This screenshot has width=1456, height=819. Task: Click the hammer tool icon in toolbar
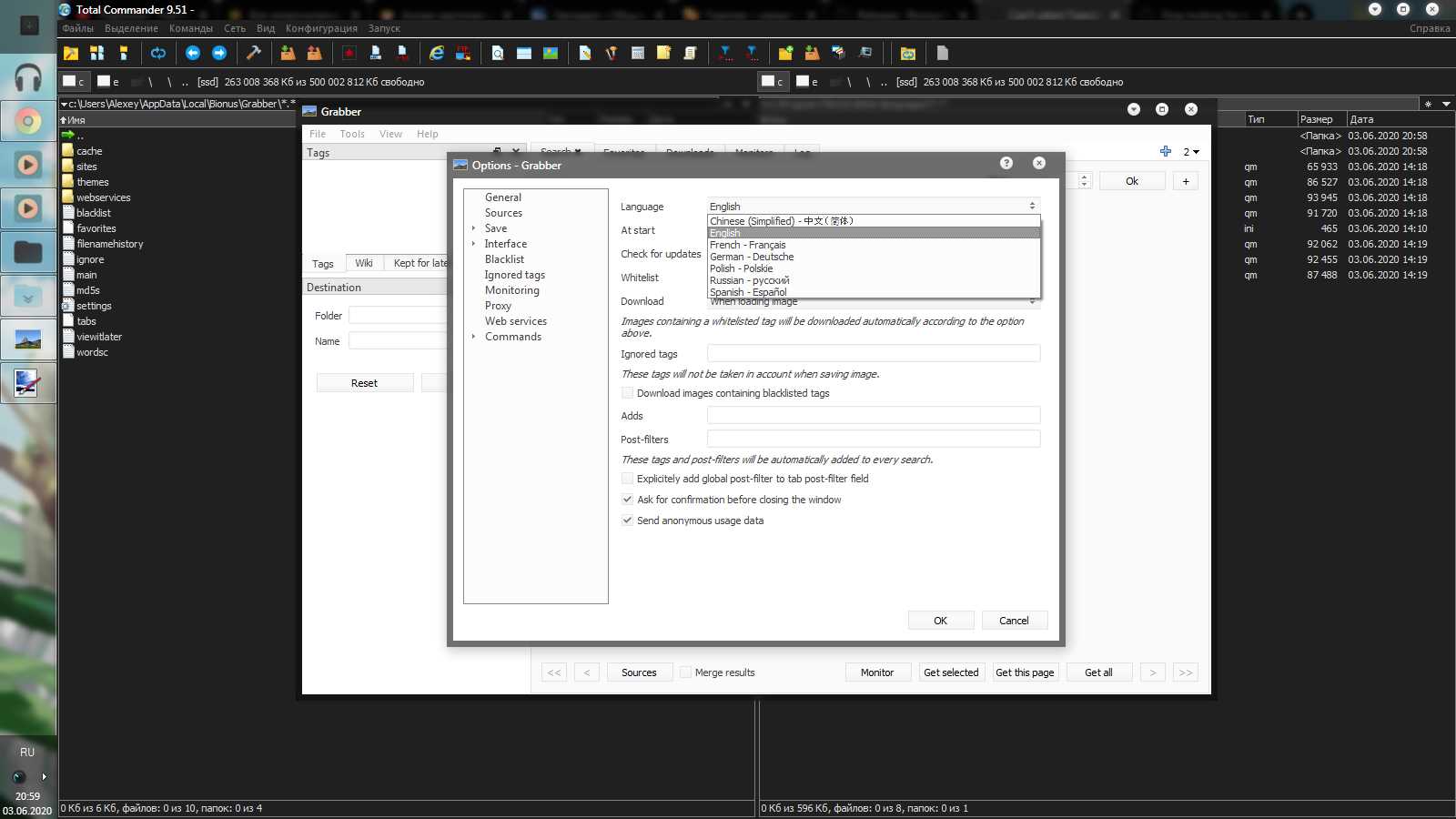[254, 53]
